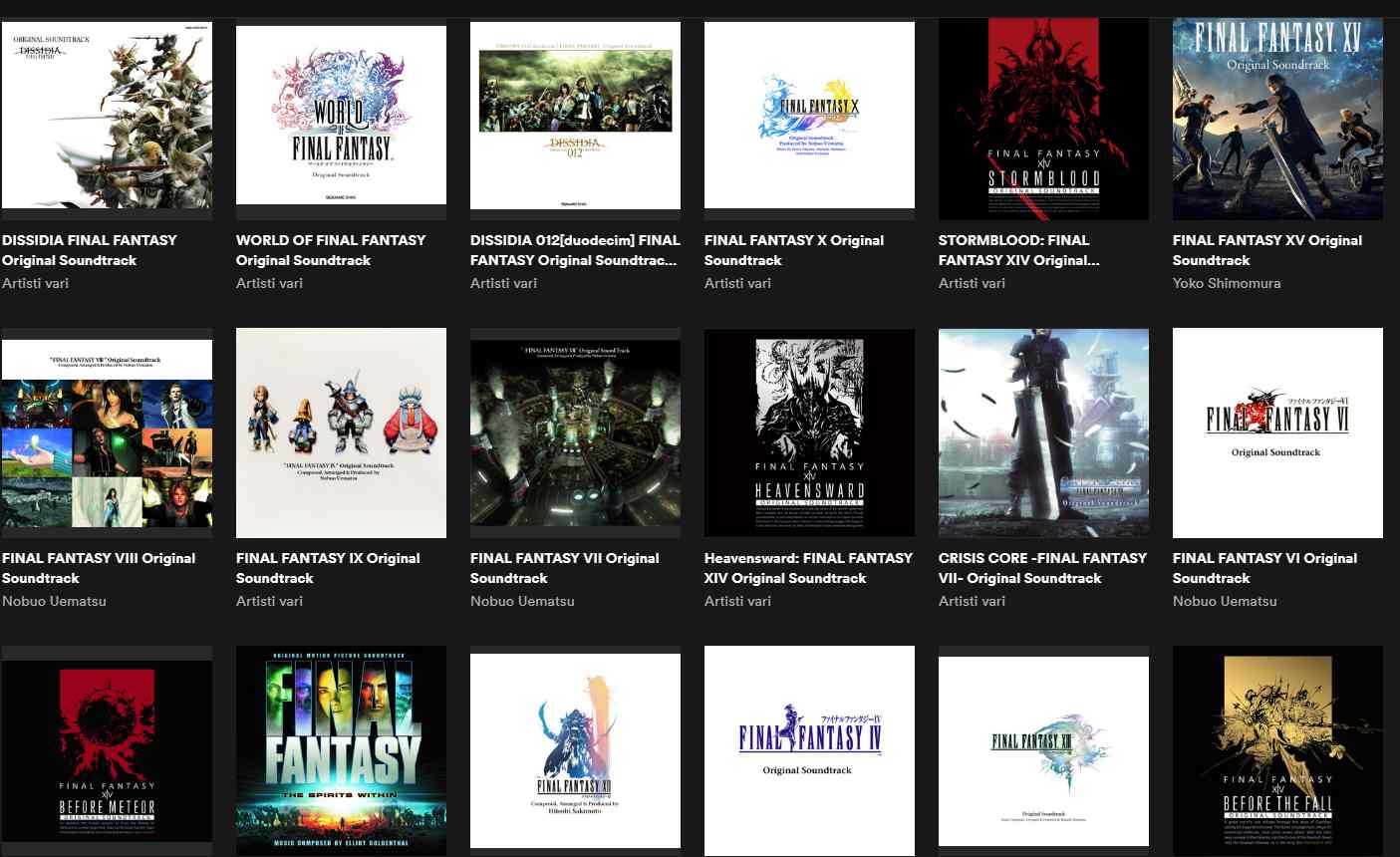Open the Yoko Shimomura artist link
This screenshot has width=1400, height=857.
[1226, 283]
